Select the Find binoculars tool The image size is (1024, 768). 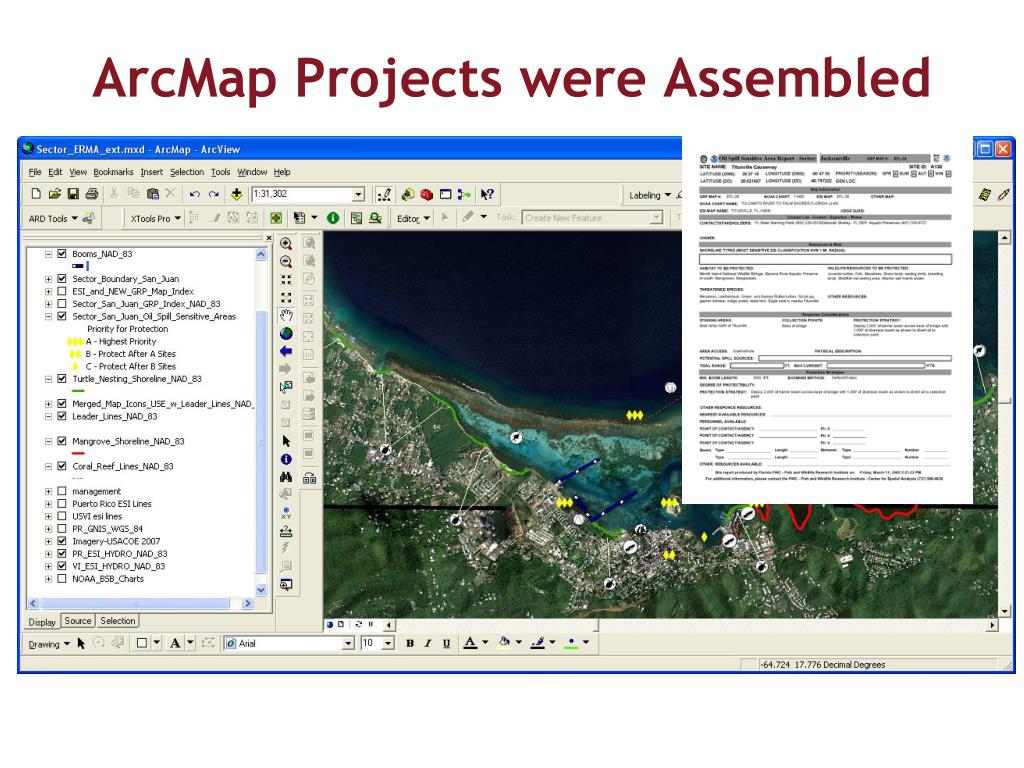(x=286, y=477)
